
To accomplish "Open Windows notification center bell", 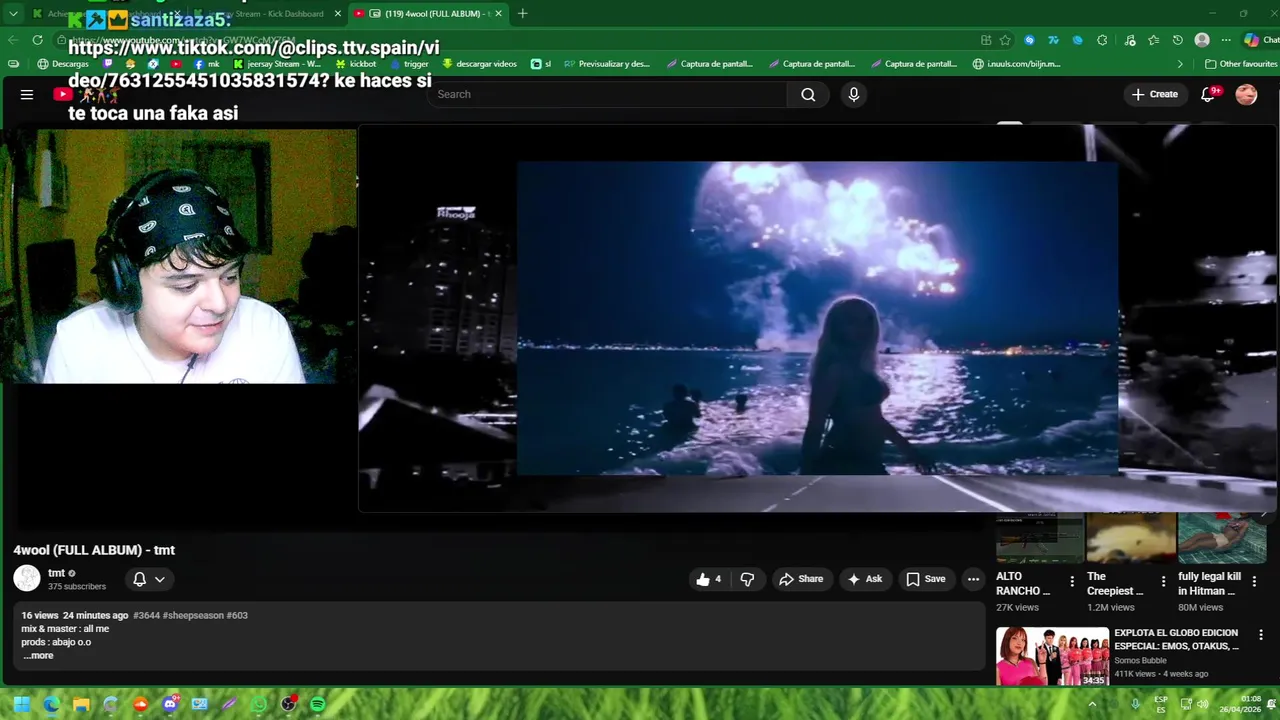I will (x=1271, y=704).
